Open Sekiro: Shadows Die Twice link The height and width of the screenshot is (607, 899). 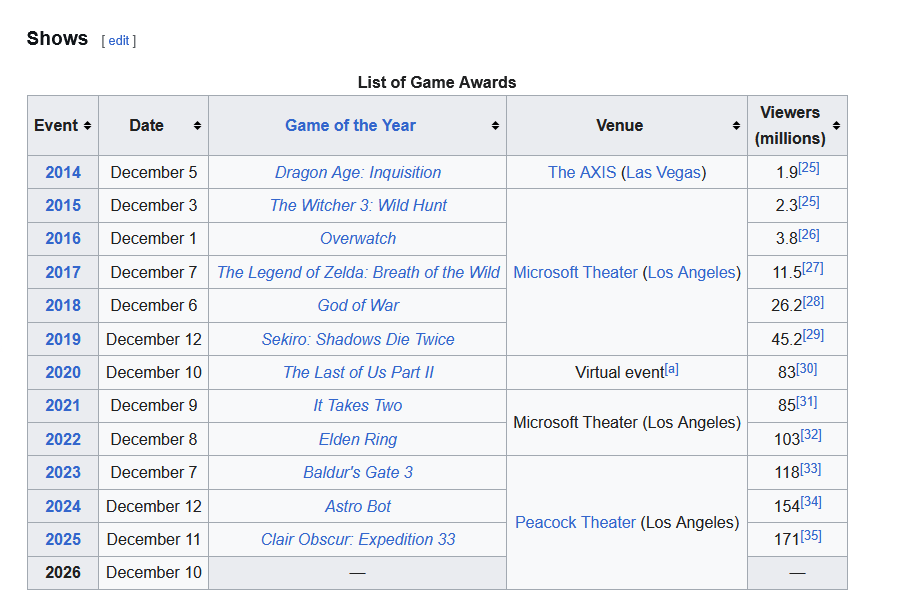358,339
